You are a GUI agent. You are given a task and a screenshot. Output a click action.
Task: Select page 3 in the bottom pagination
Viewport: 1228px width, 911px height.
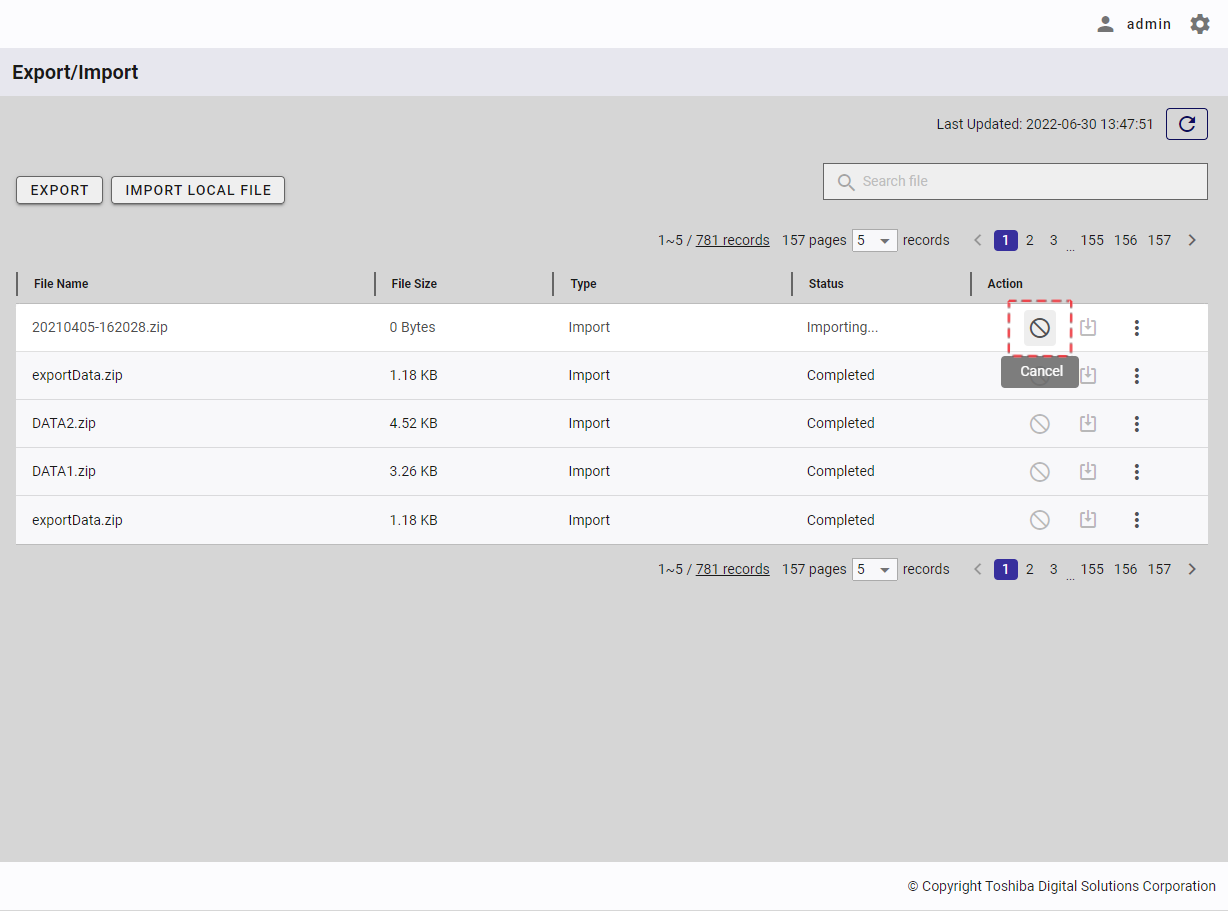click(1054, 569)
